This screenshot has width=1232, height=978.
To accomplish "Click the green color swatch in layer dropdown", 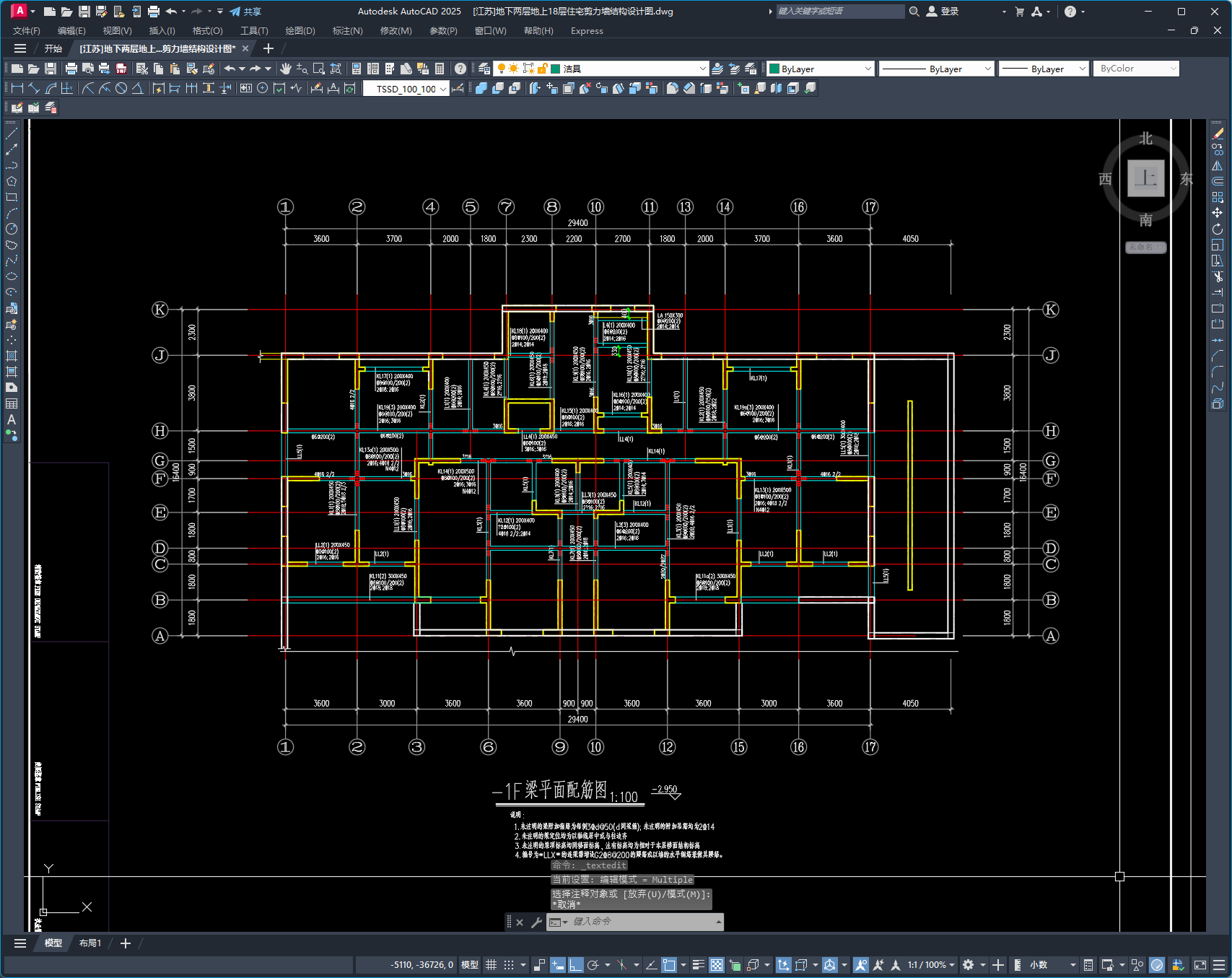I will (x=556, y=69).
